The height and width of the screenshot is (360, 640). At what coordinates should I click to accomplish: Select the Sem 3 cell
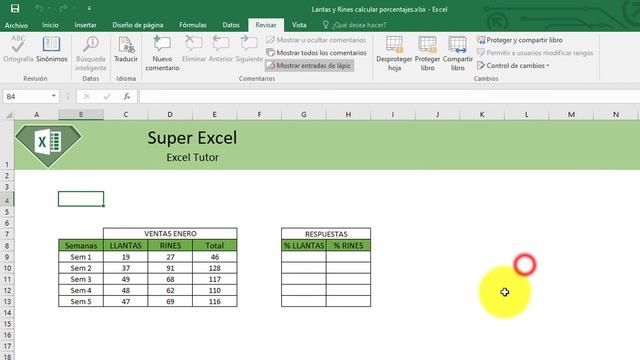[x=81, y=279]
